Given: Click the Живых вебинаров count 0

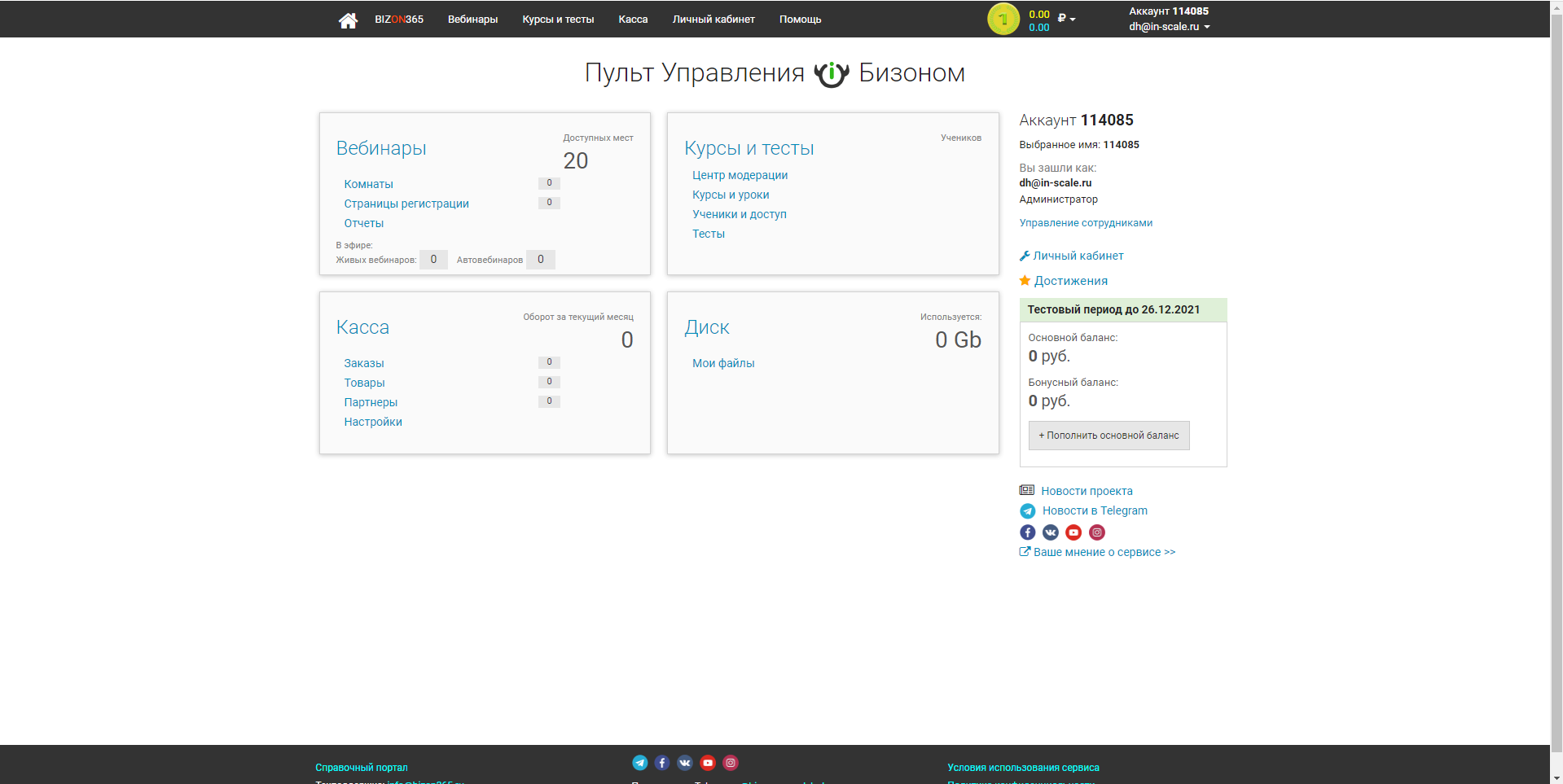Looking at the screenshot, I should click(433, 260).
